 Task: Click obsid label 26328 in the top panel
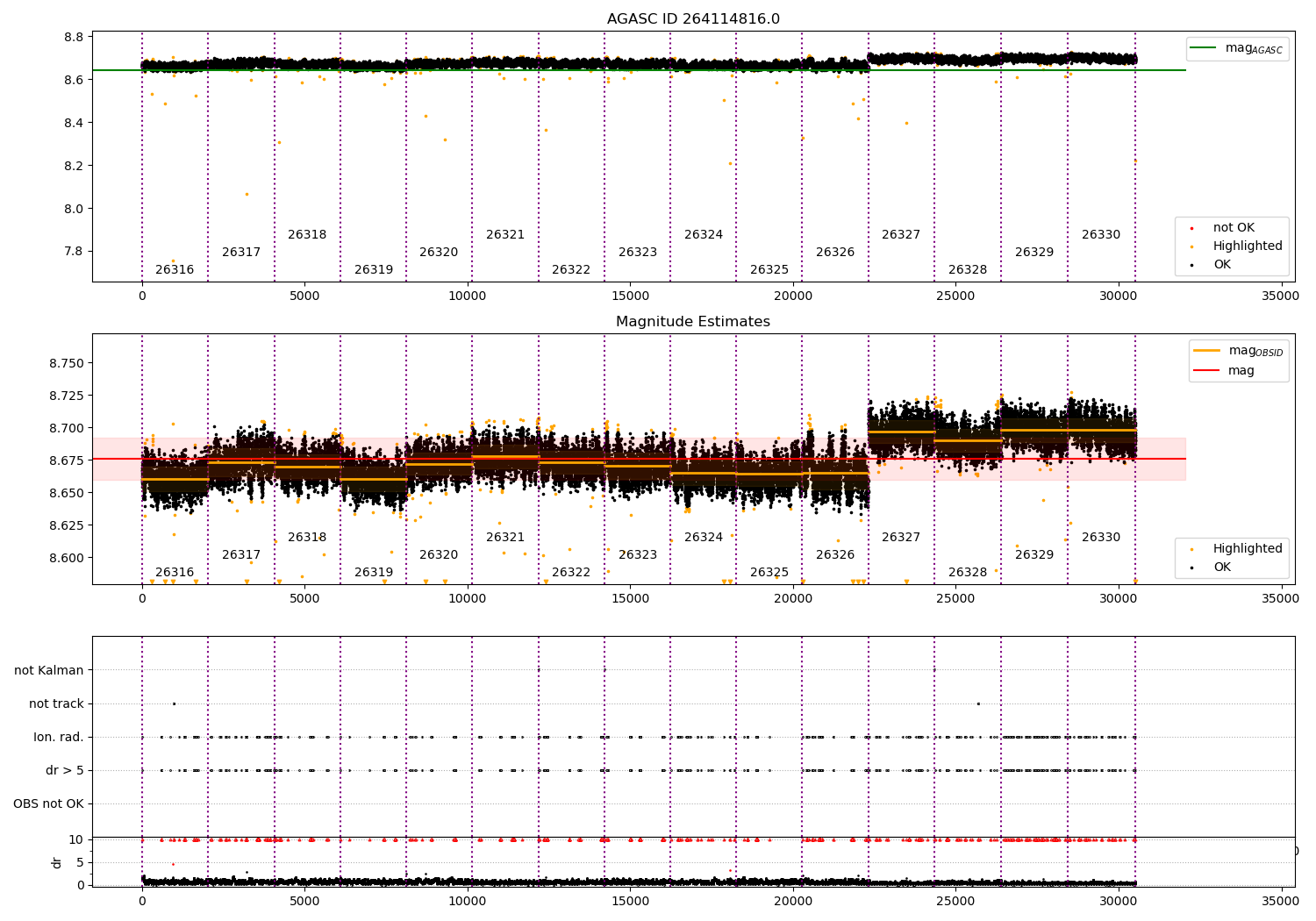[x=968, y=270]
